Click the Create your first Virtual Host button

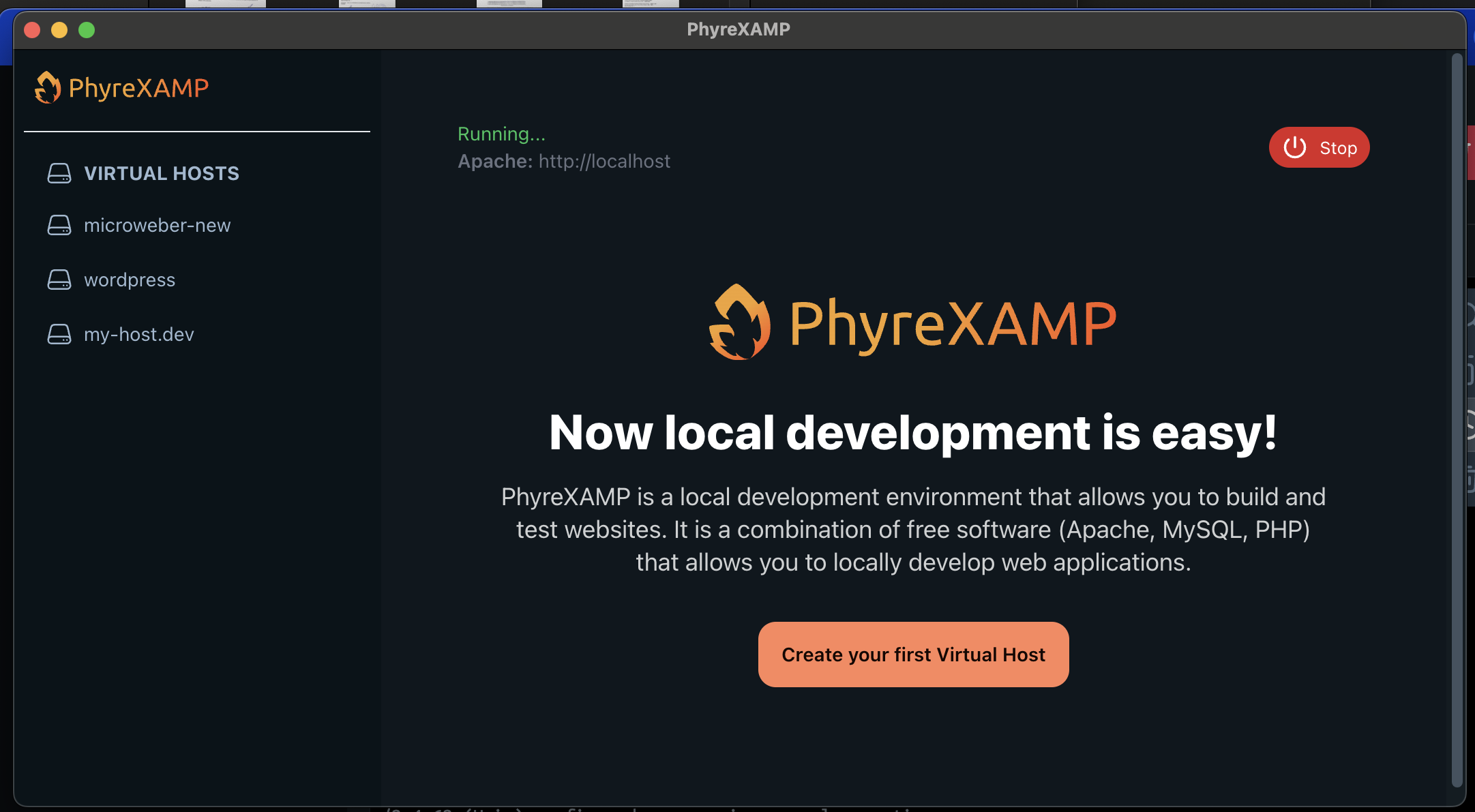[x=913, y=654]
